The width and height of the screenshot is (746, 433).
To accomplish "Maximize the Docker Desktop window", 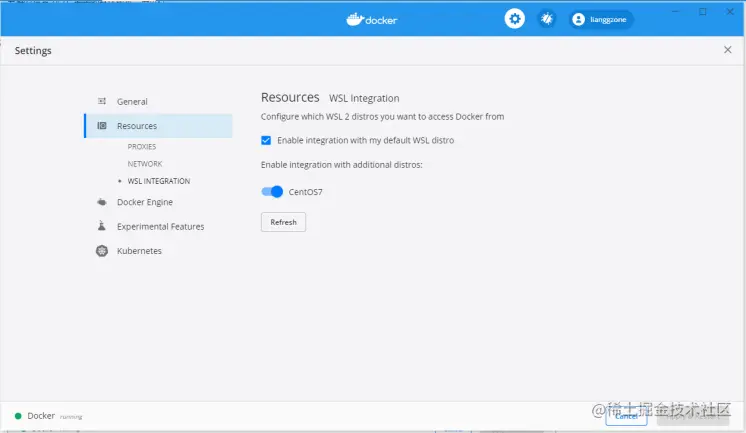I will tap(703, 11).
